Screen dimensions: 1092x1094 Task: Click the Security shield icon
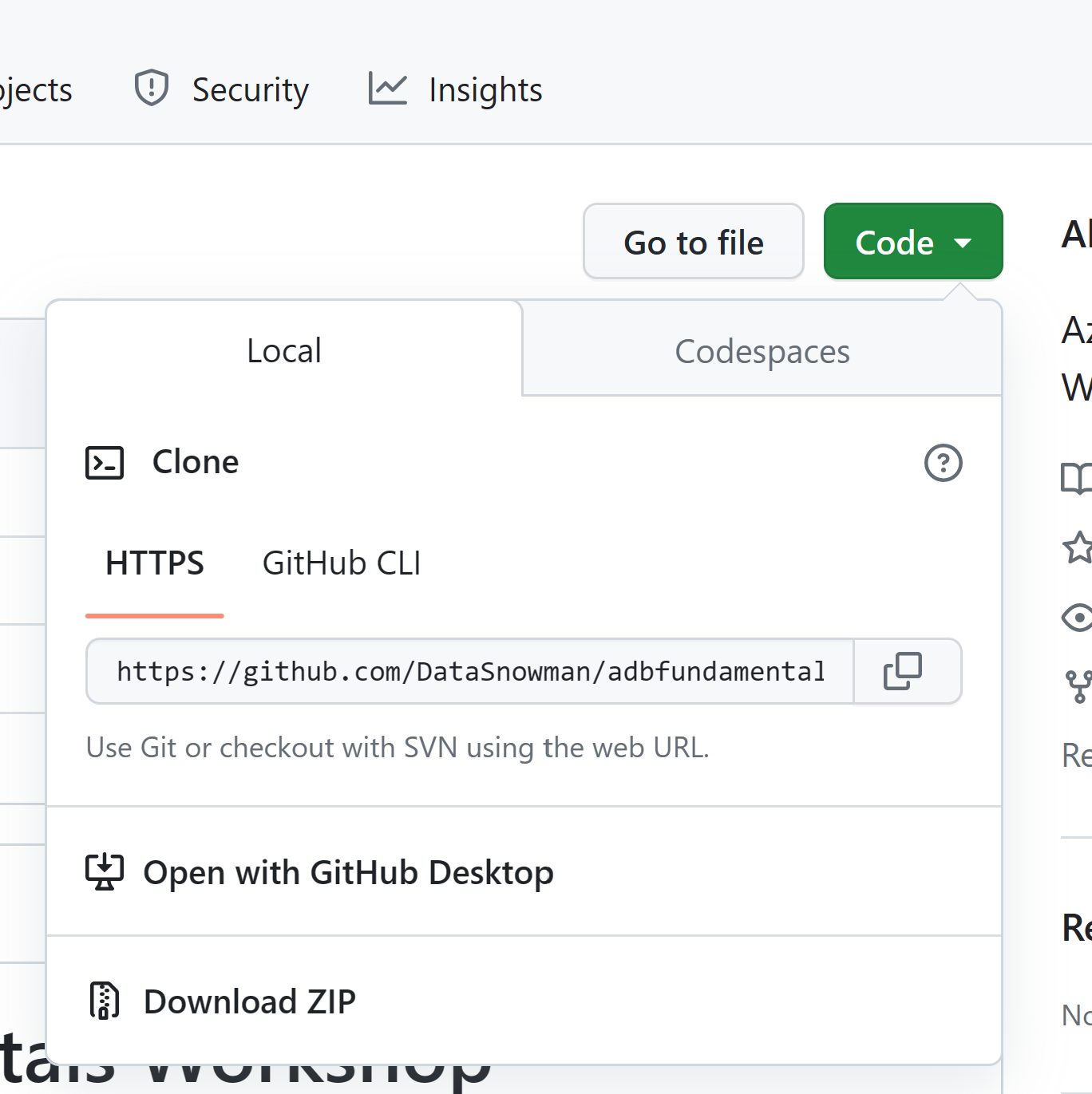click(151, 88)
